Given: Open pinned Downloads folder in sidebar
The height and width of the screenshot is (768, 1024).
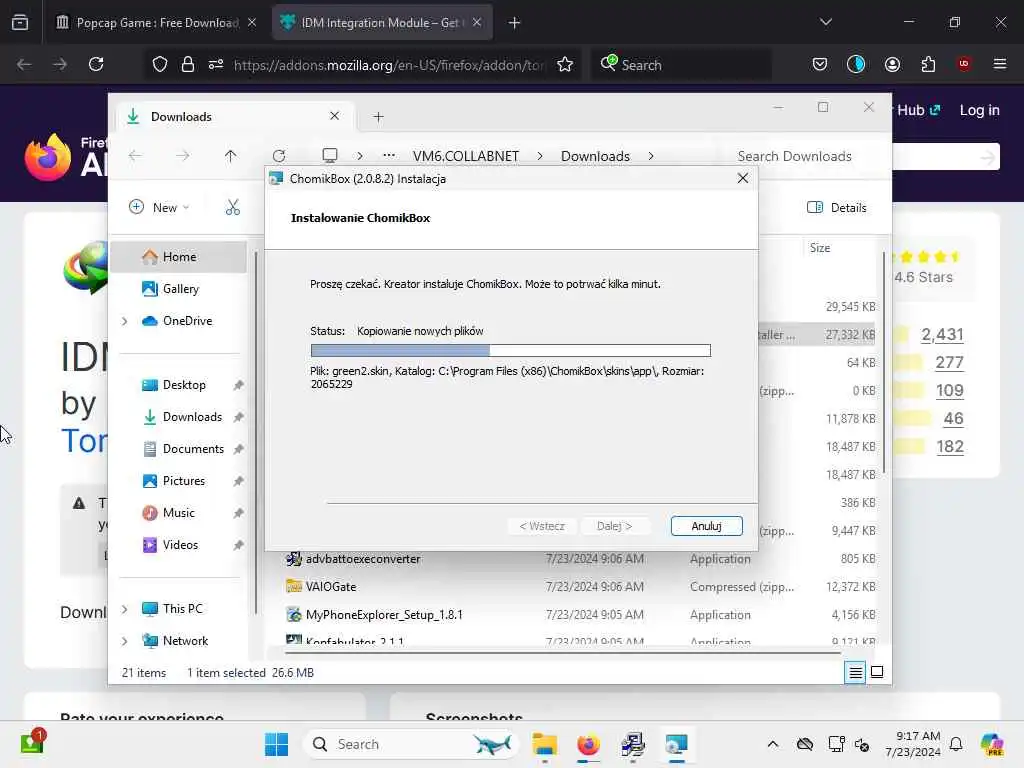Looking at the screenshot, I should click(x=192, y=417).
